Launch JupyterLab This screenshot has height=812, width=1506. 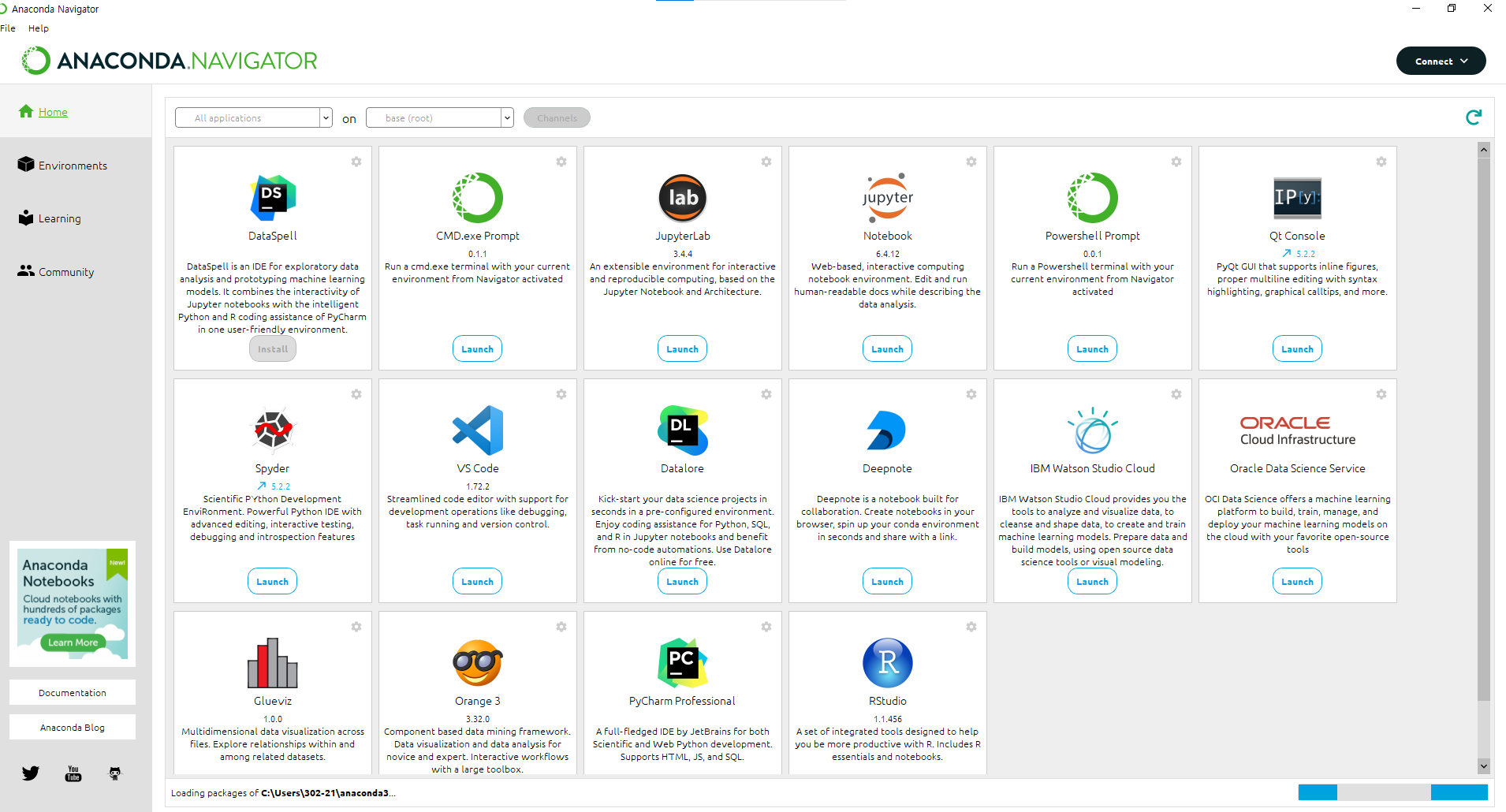[683, 348]
